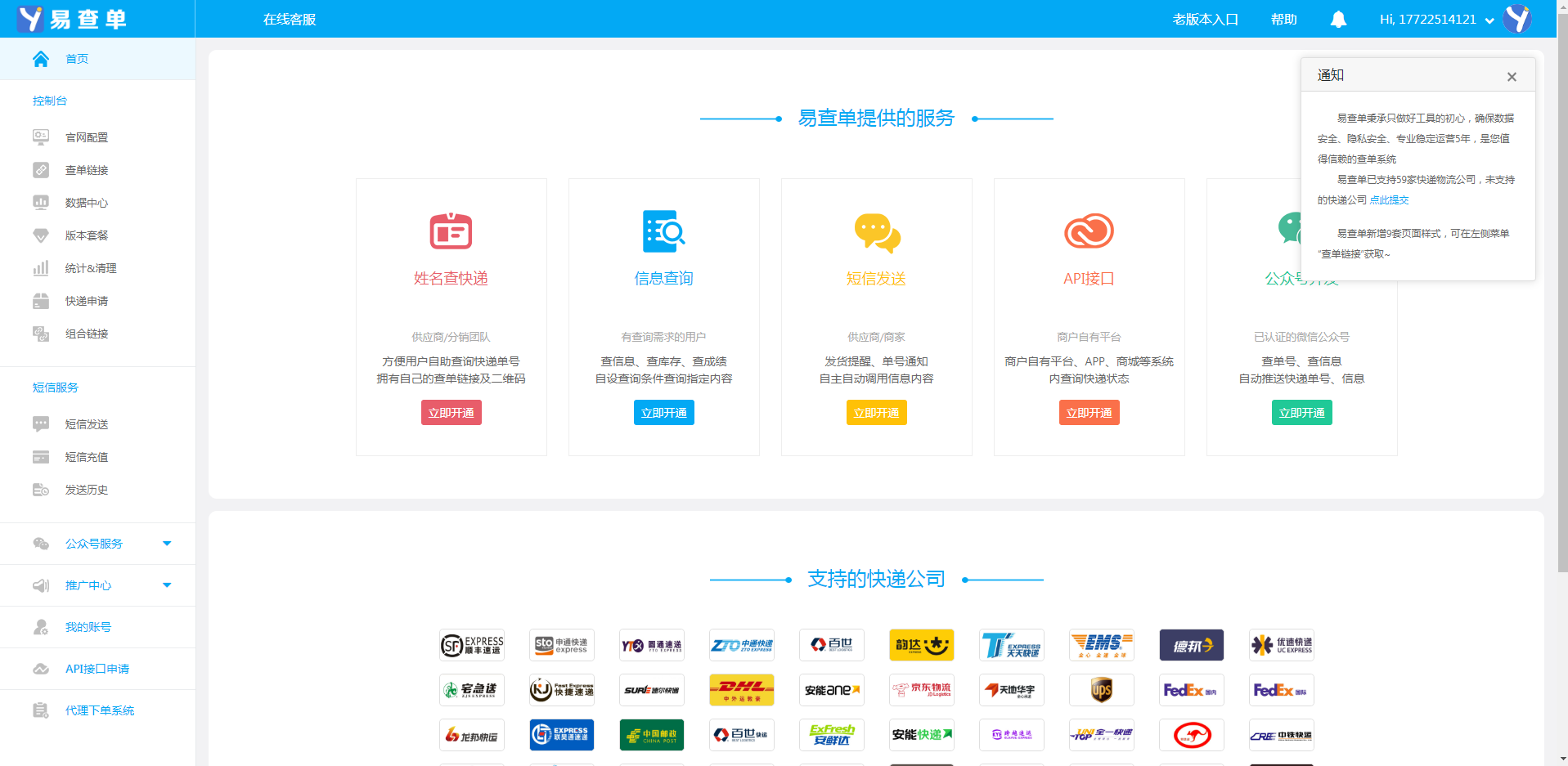This screenshot has height=766, width=1568.
Task: Open 数据中心 in the sidebar
Action: 86,203
